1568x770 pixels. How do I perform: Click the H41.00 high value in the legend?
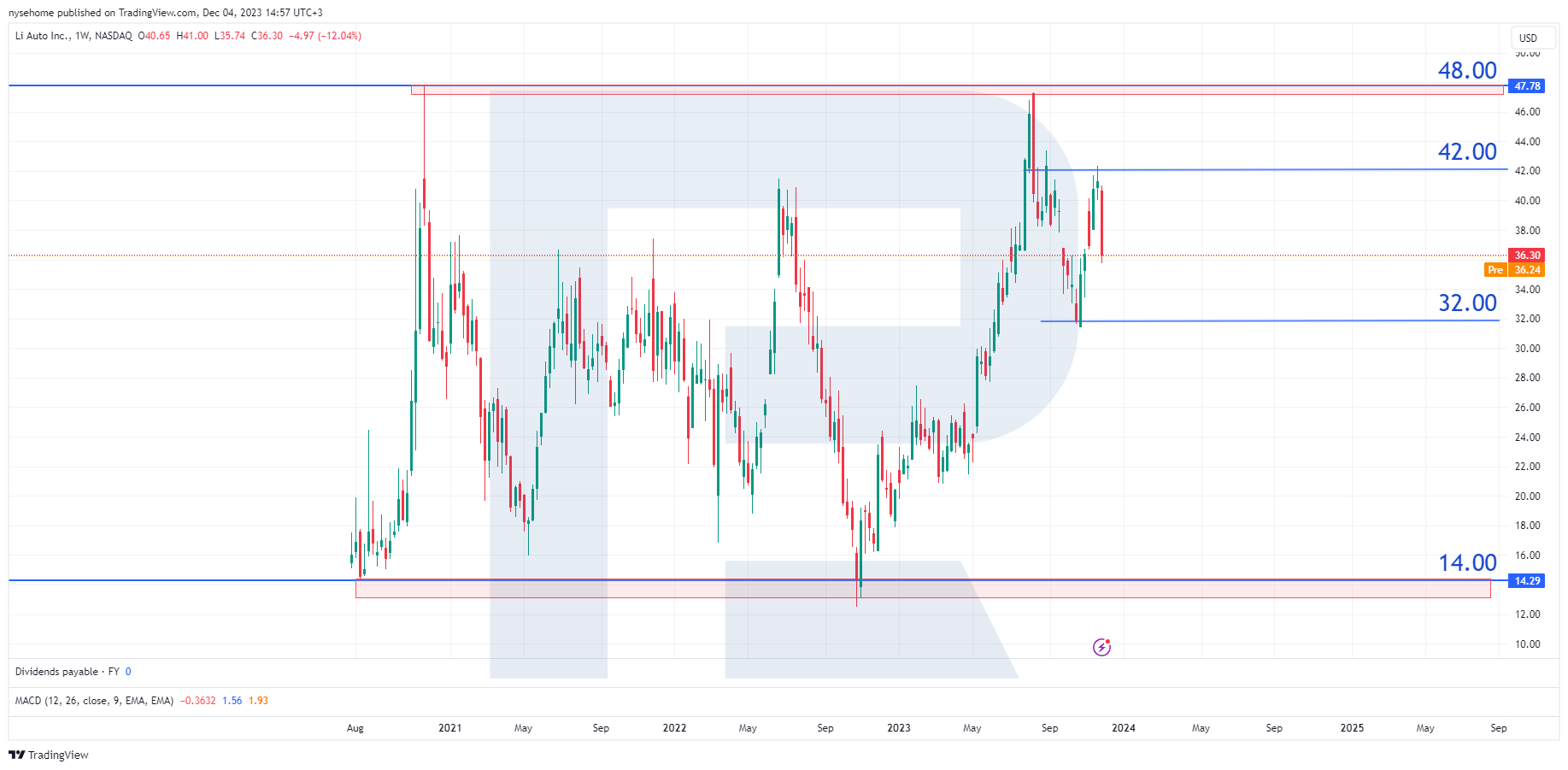point(192,36)
